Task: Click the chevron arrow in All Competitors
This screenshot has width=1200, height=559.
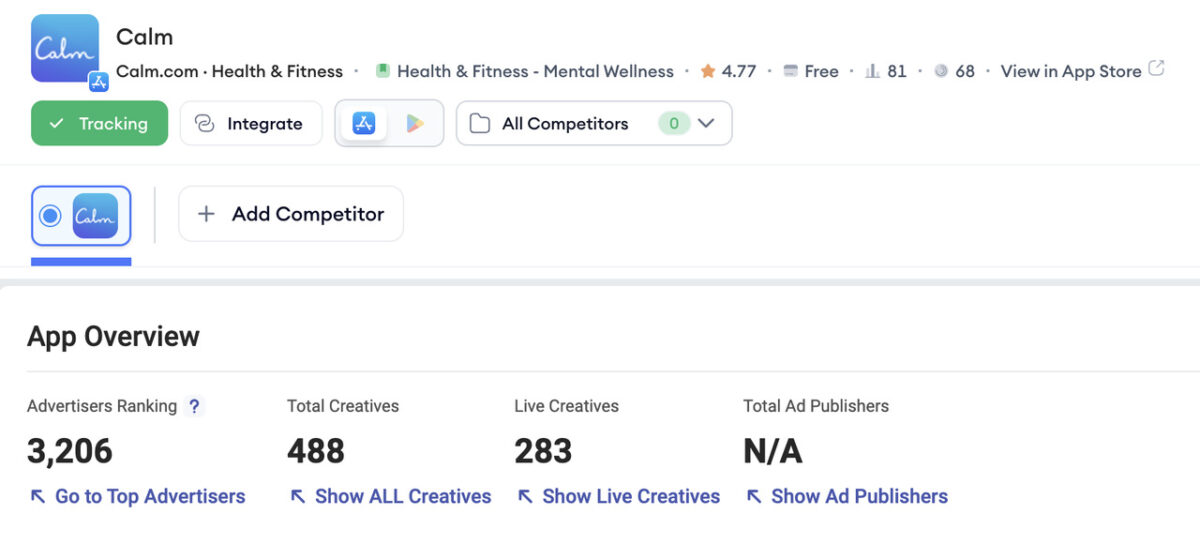Action: click(706, 124)
